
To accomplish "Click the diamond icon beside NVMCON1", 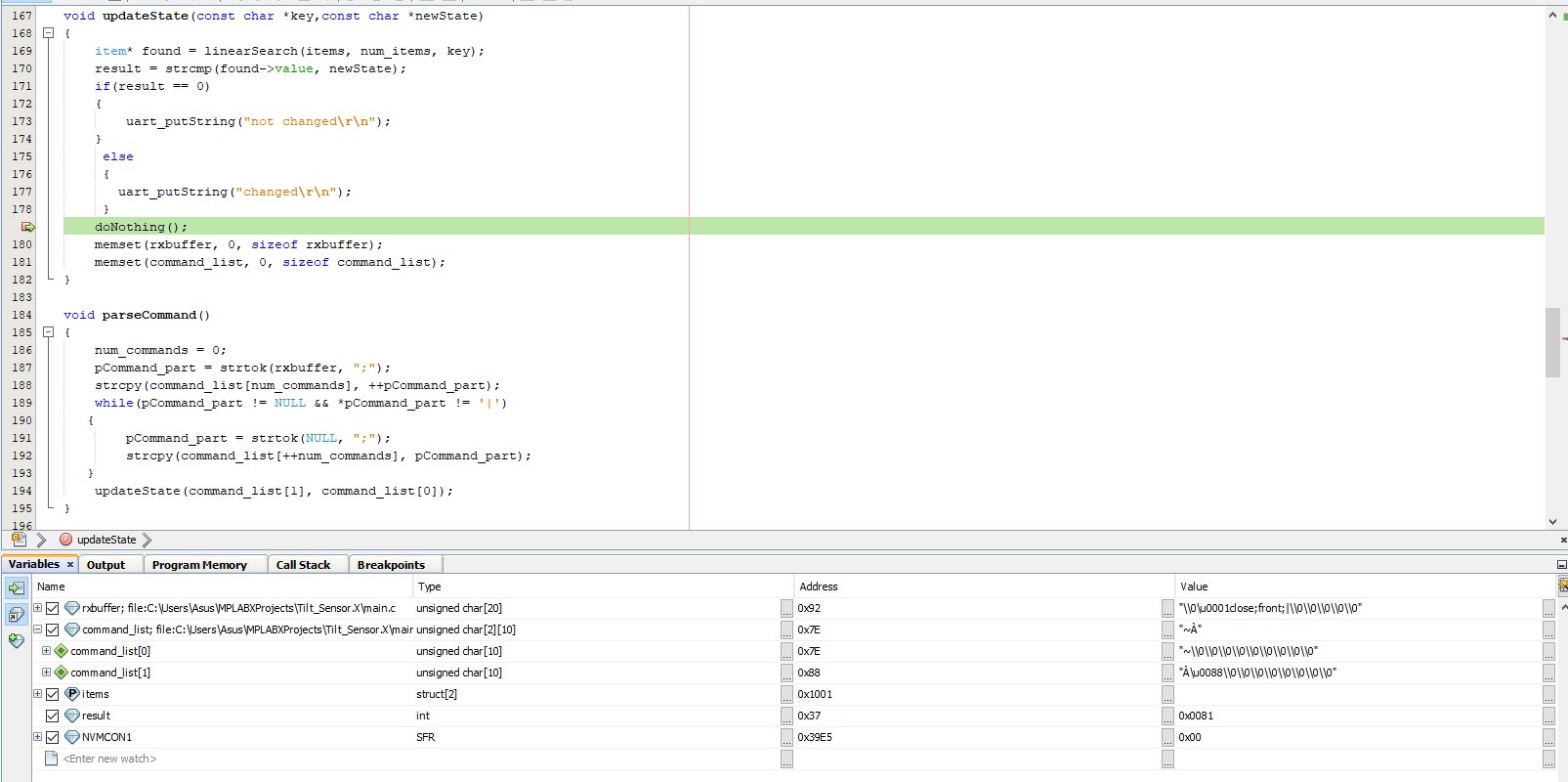I will 72,737.
